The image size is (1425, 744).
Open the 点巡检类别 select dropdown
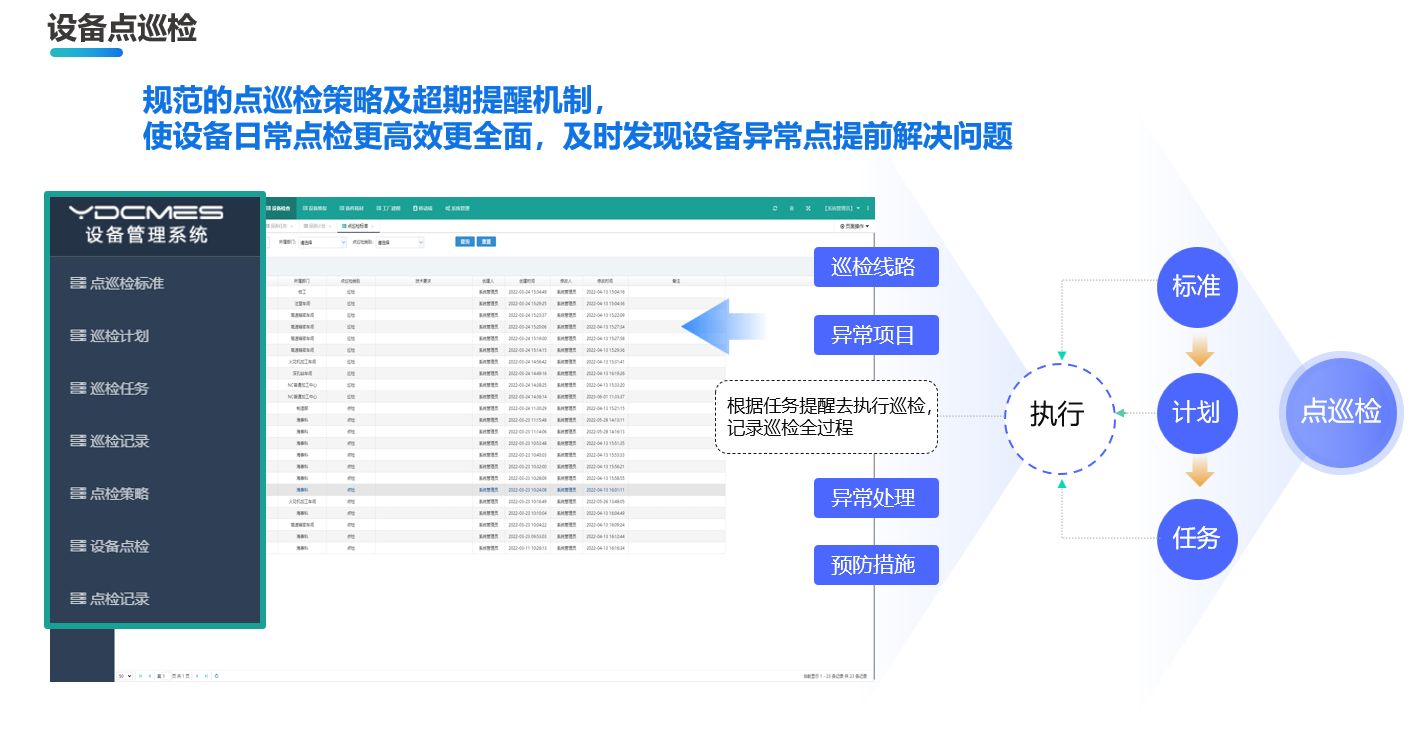(x=400, y=242)
